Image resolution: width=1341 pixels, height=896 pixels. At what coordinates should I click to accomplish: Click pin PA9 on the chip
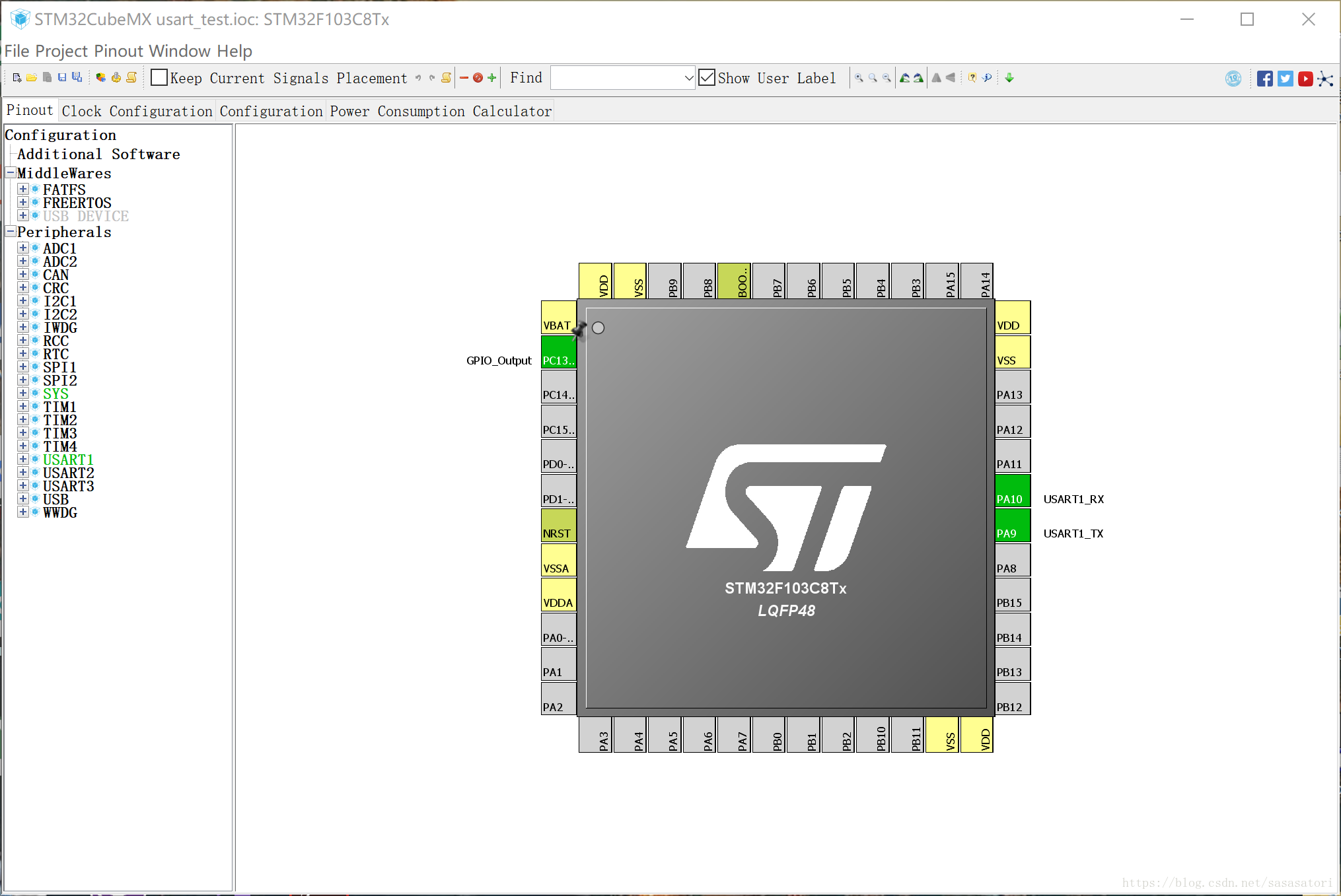[x=1013, y=526]
